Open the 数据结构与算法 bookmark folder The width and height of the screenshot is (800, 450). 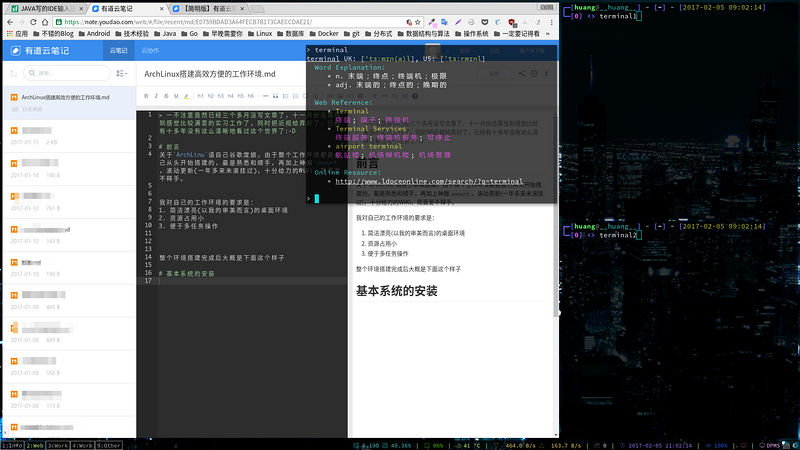coord(423,34)
